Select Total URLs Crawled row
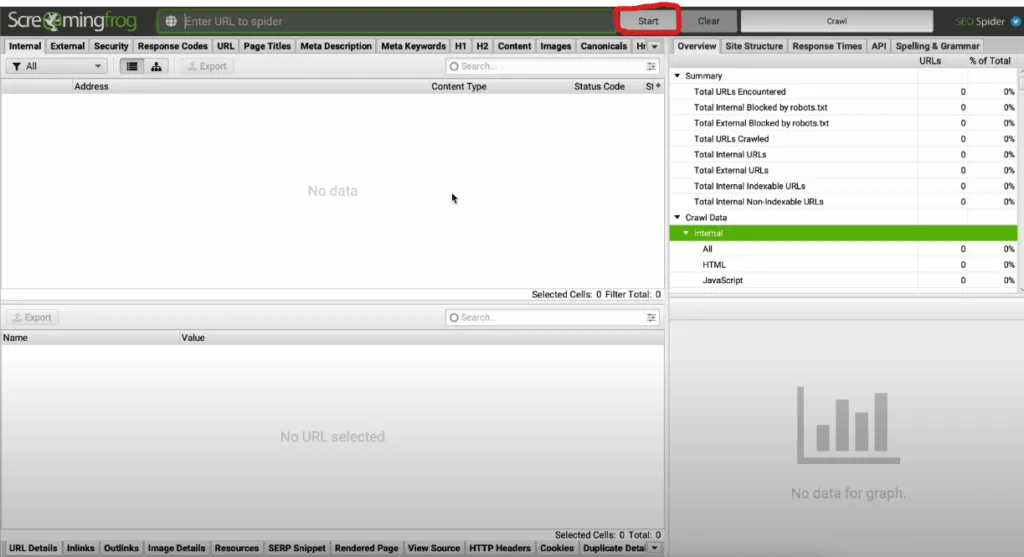1024x557 pixels. coord(842,139)
